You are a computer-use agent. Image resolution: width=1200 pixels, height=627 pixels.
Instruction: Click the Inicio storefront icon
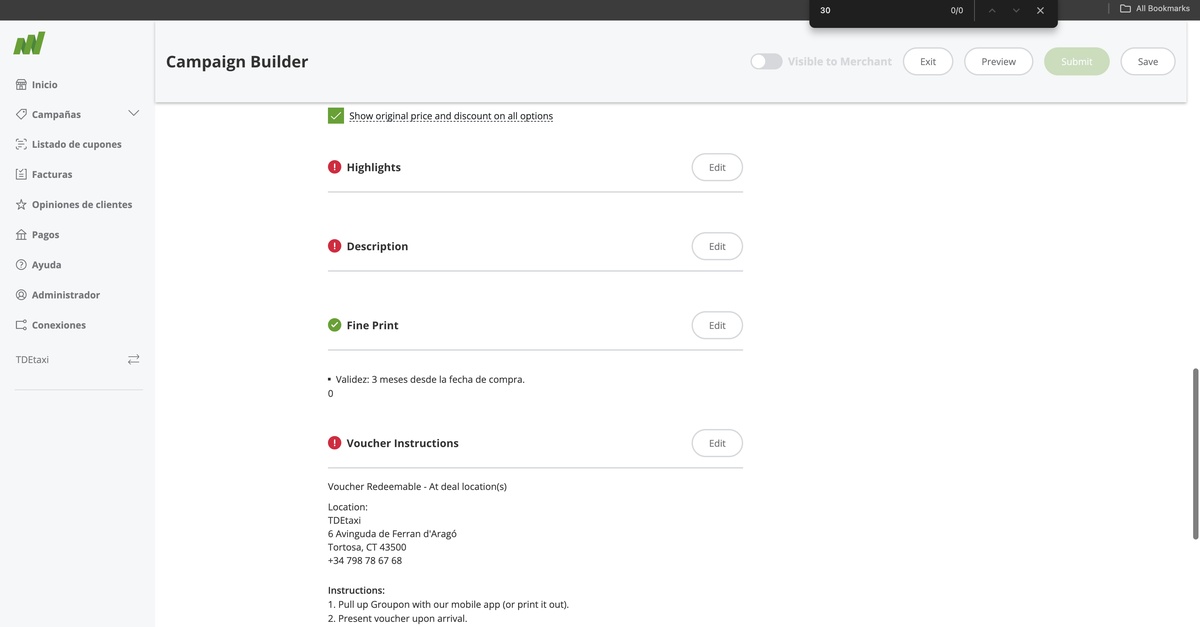(x=21, y=85)
